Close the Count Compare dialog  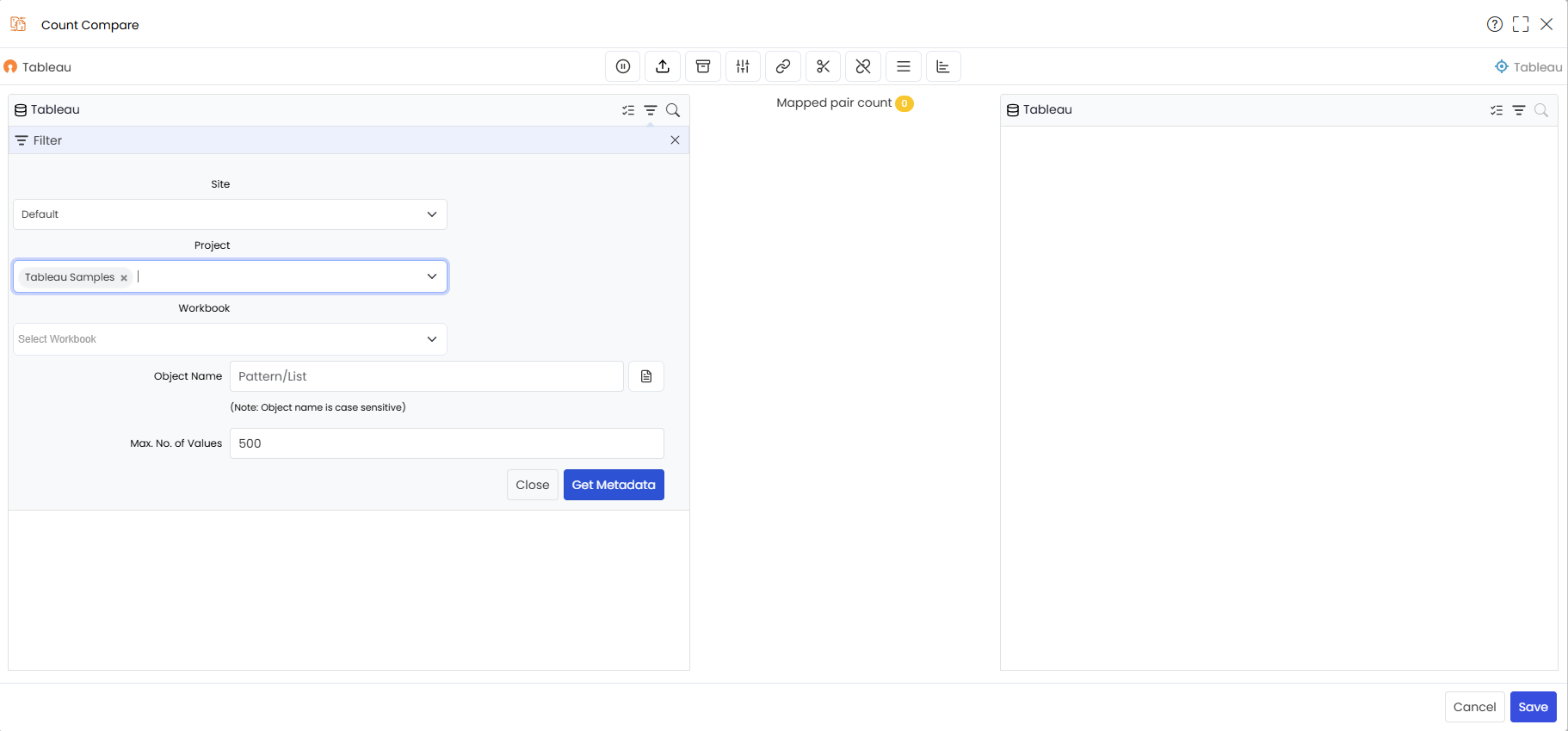click(1546, 24)
